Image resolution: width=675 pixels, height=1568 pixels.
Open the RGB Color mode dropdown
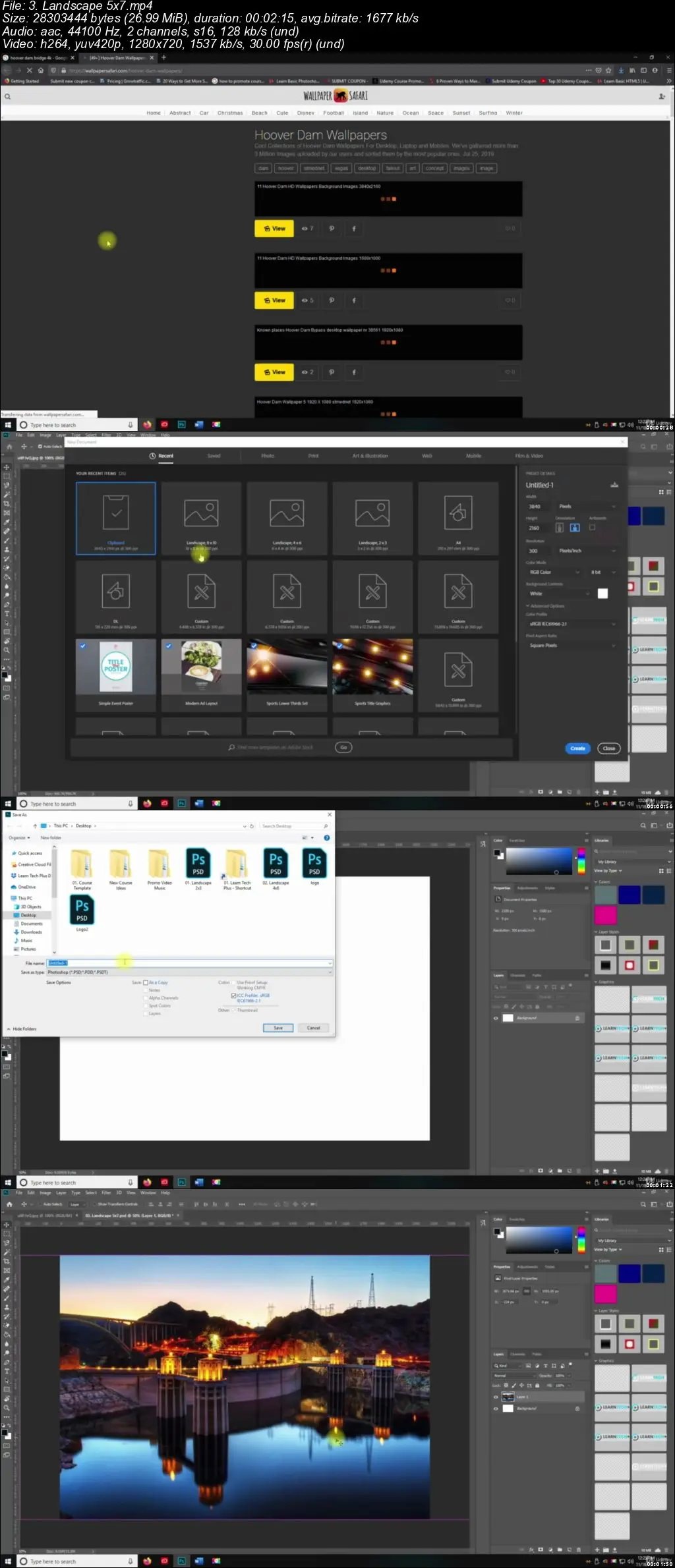[554, 572]
